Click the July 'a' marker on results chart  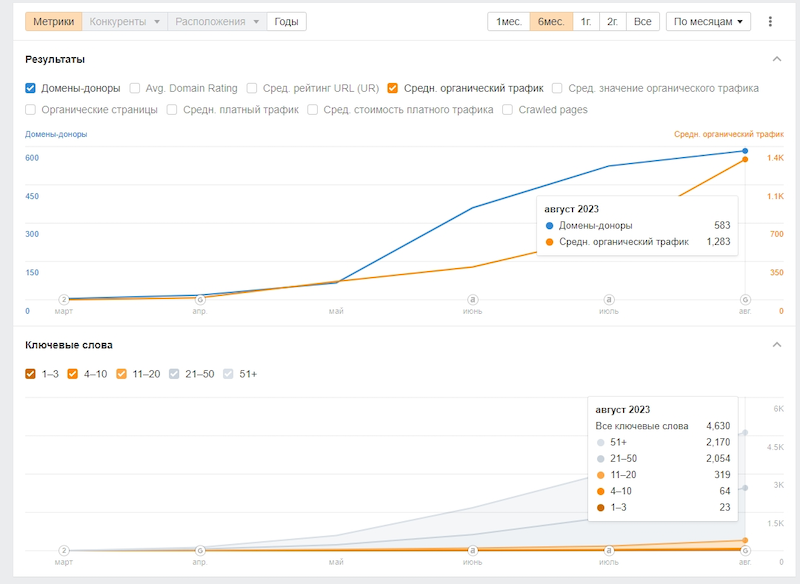[x=608, y=299]
